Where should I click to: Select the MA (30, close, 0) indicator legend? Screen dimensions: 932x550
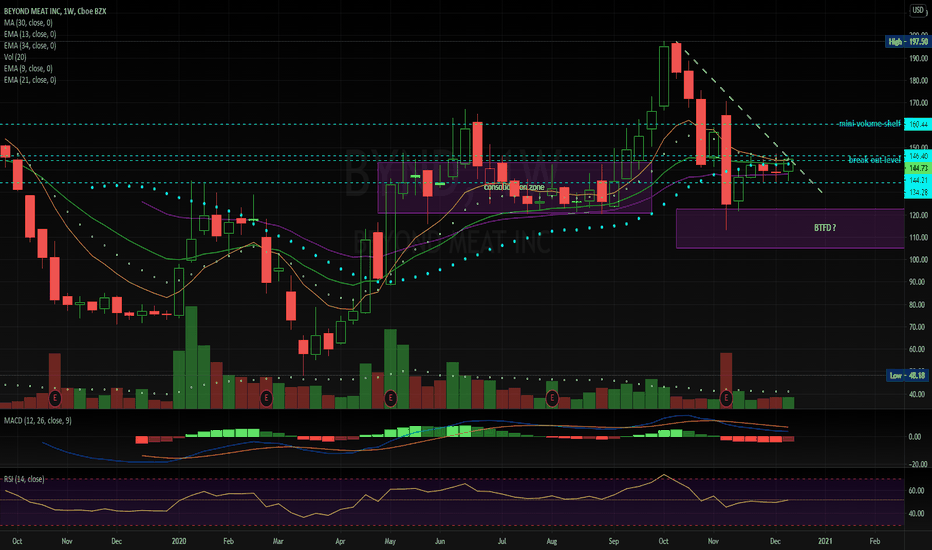click(28, 23)
